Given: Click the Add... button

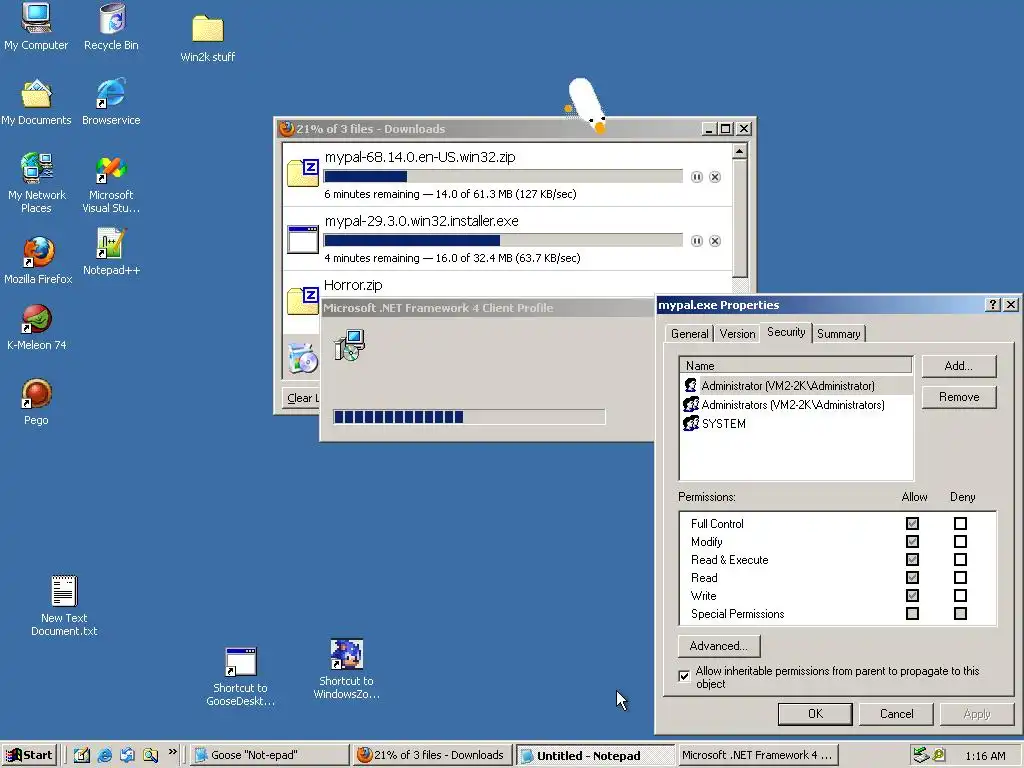Looking at the screenshot, I should click(959, 366).
